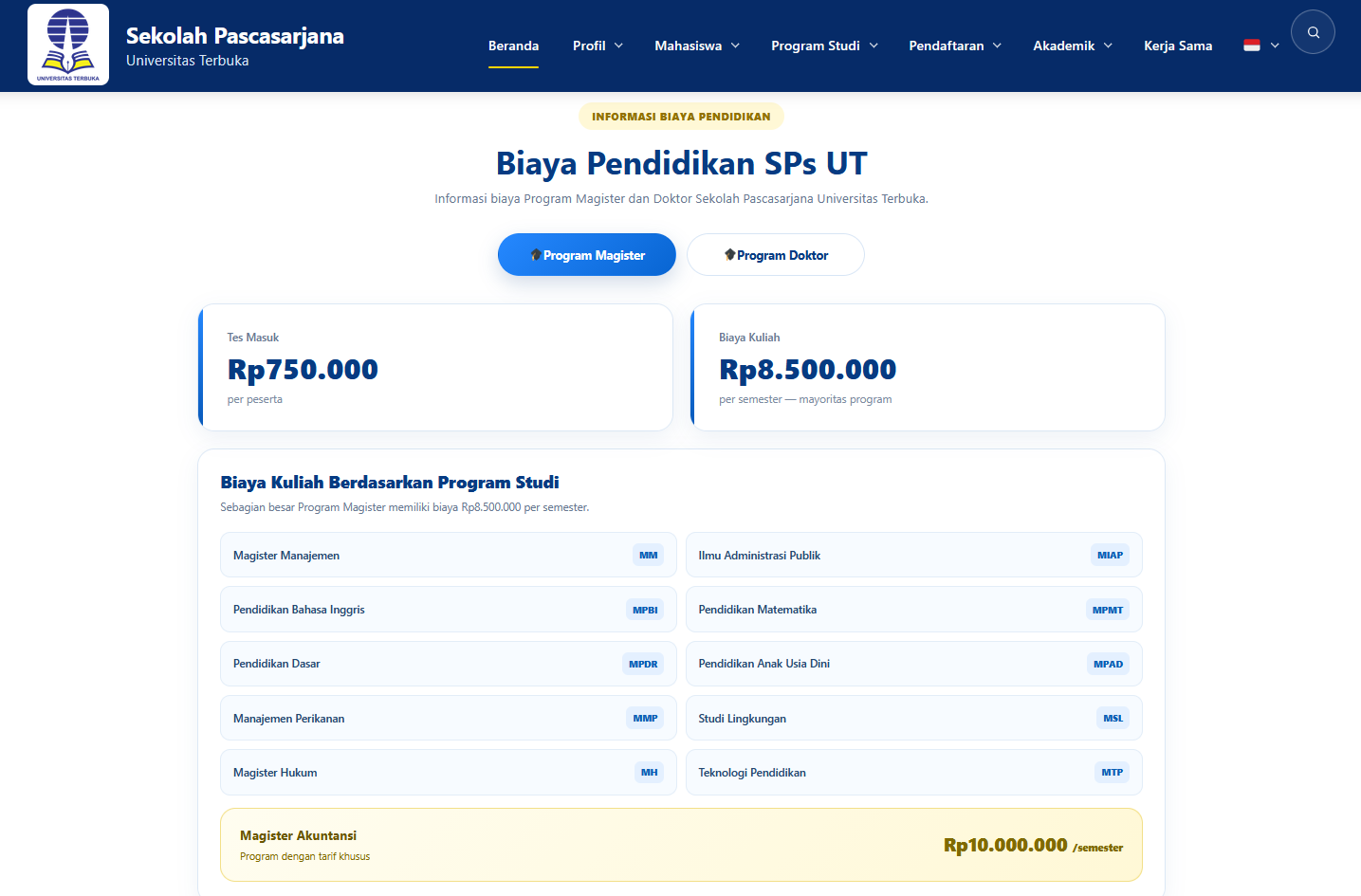The image size is (1361, 896).
Task: Click the Sekolah Pascasarjana site title
Action: click(x=235, y=36)
